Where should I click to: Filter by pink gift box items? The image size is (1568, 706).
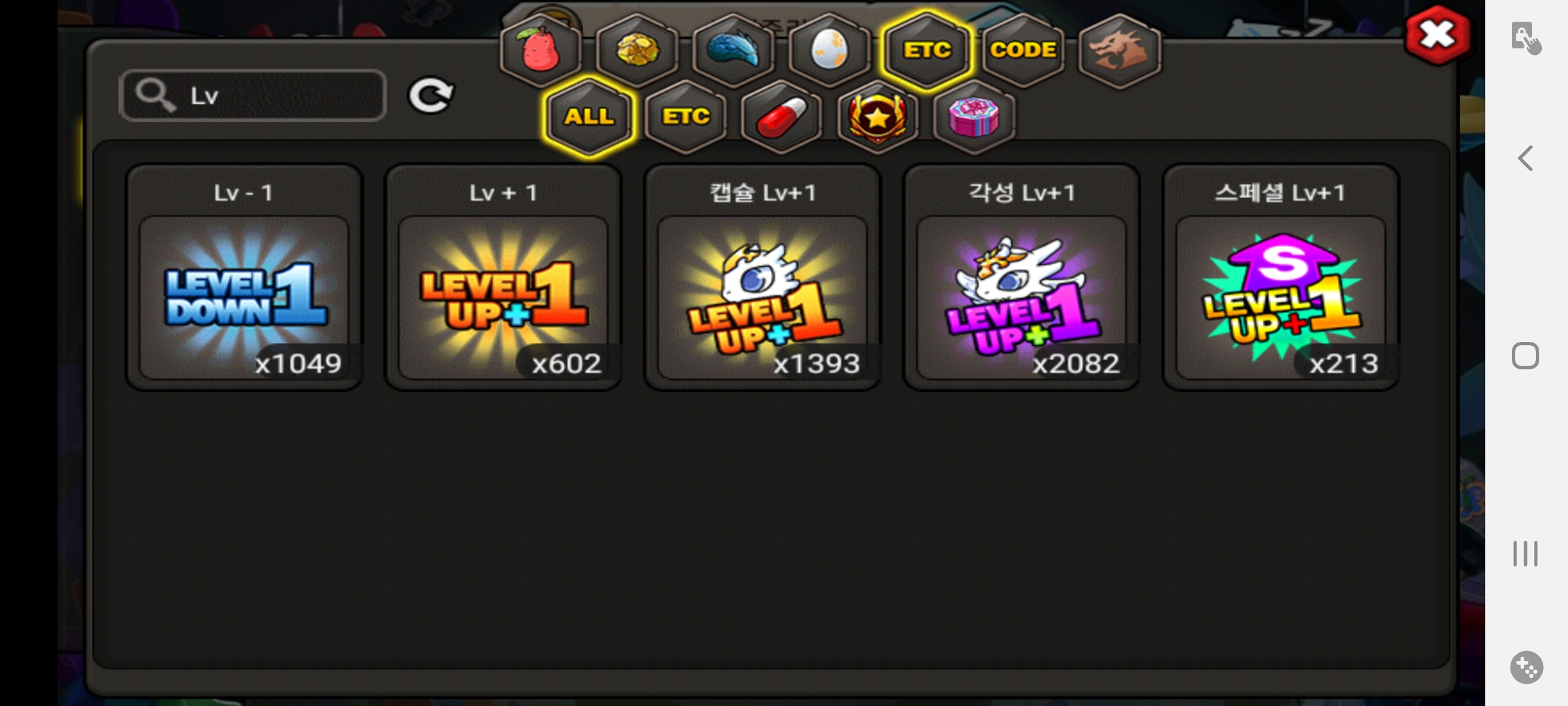point(974,117)
